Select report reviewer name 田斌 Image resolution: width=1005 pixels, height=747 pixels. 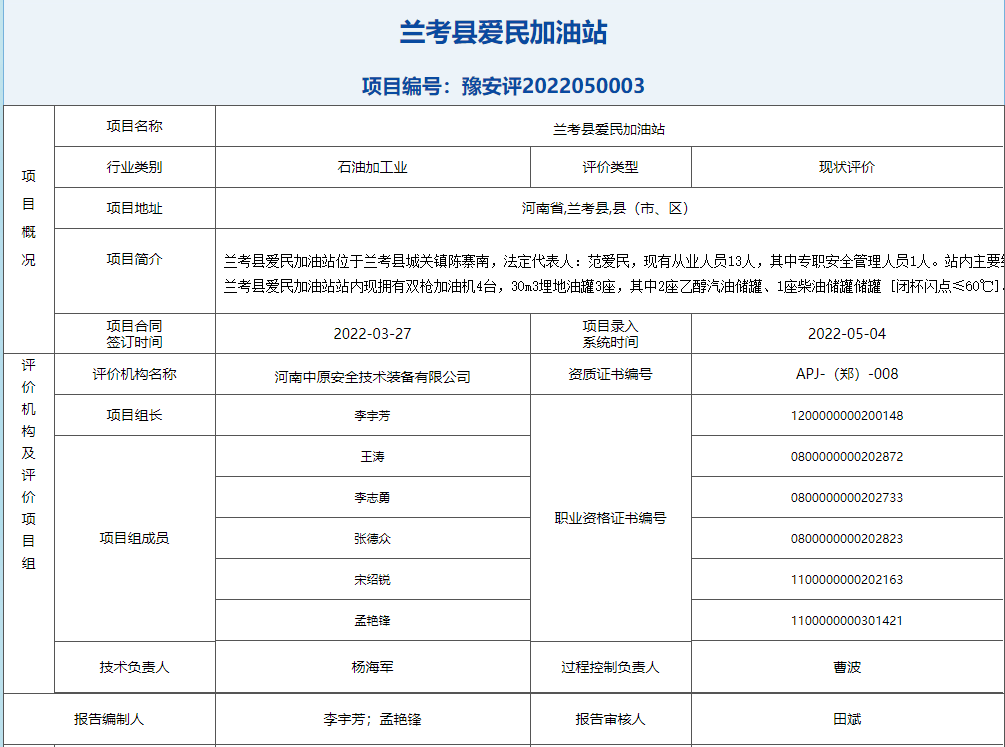847,719
